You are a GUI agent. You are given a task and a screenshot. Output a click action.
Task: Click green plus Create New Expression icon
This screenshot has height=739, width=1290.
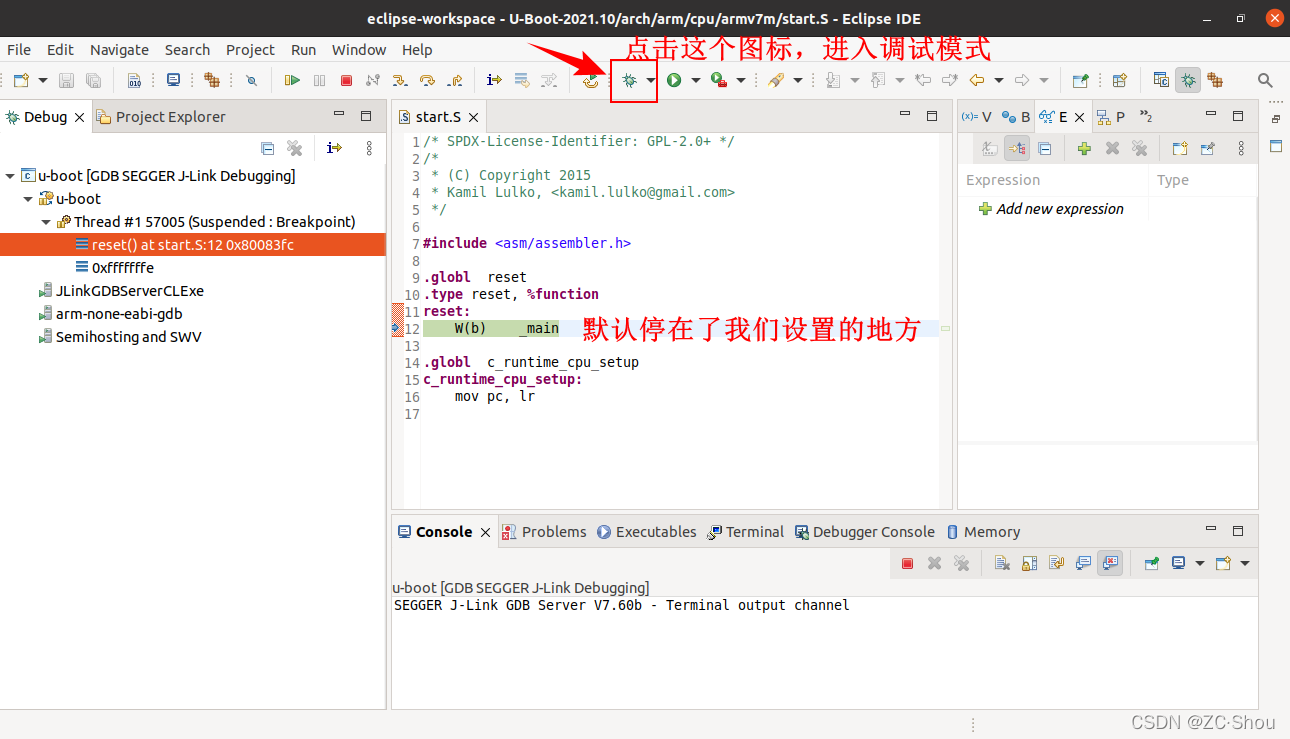[1084, 148]
